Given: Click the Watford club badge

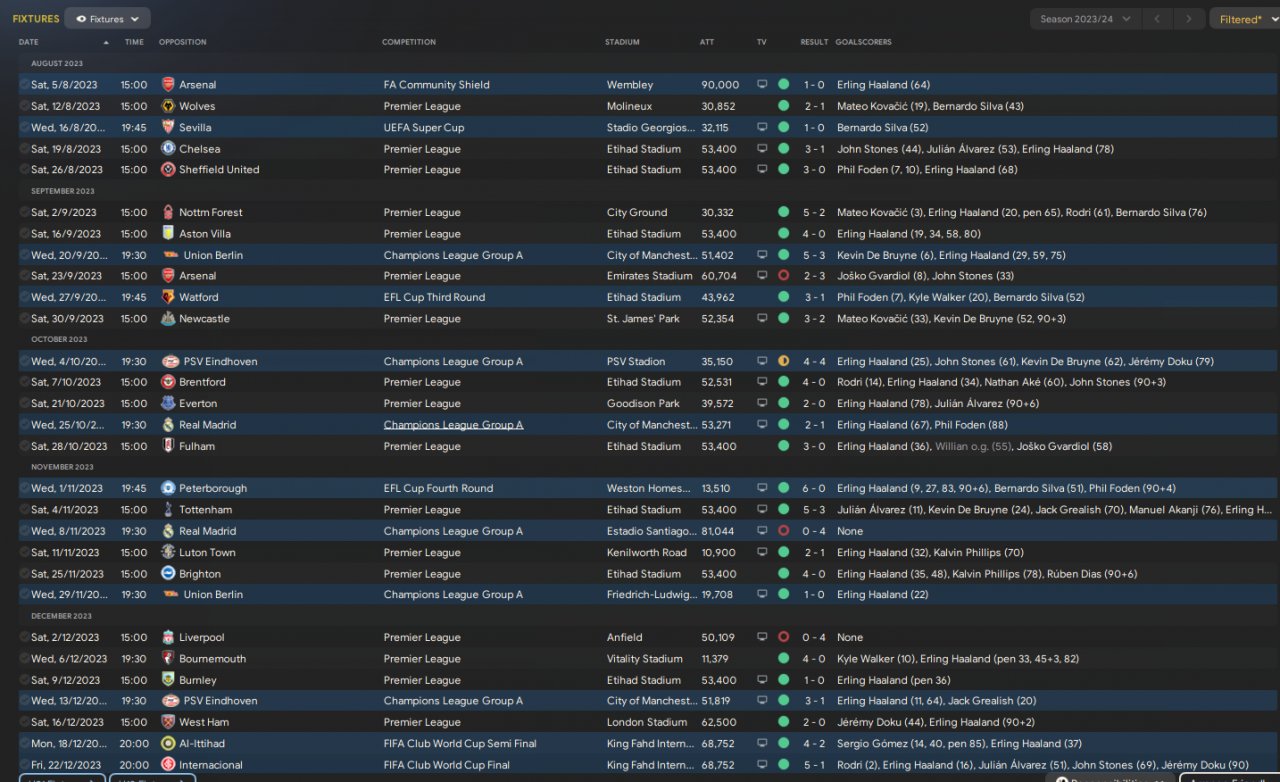Looking at the screenshot, I should click(168, 297).
